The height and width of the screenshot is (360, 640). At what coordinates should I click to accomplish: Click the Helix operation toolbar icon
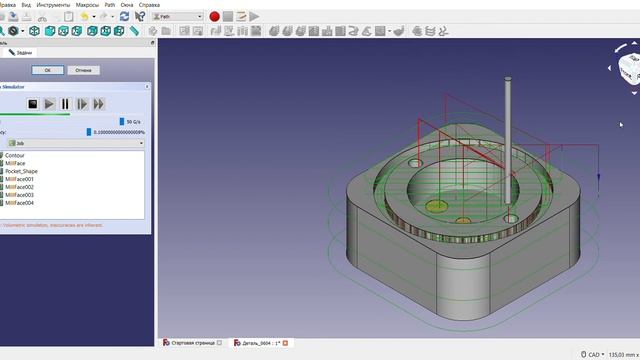pos(353,31)
